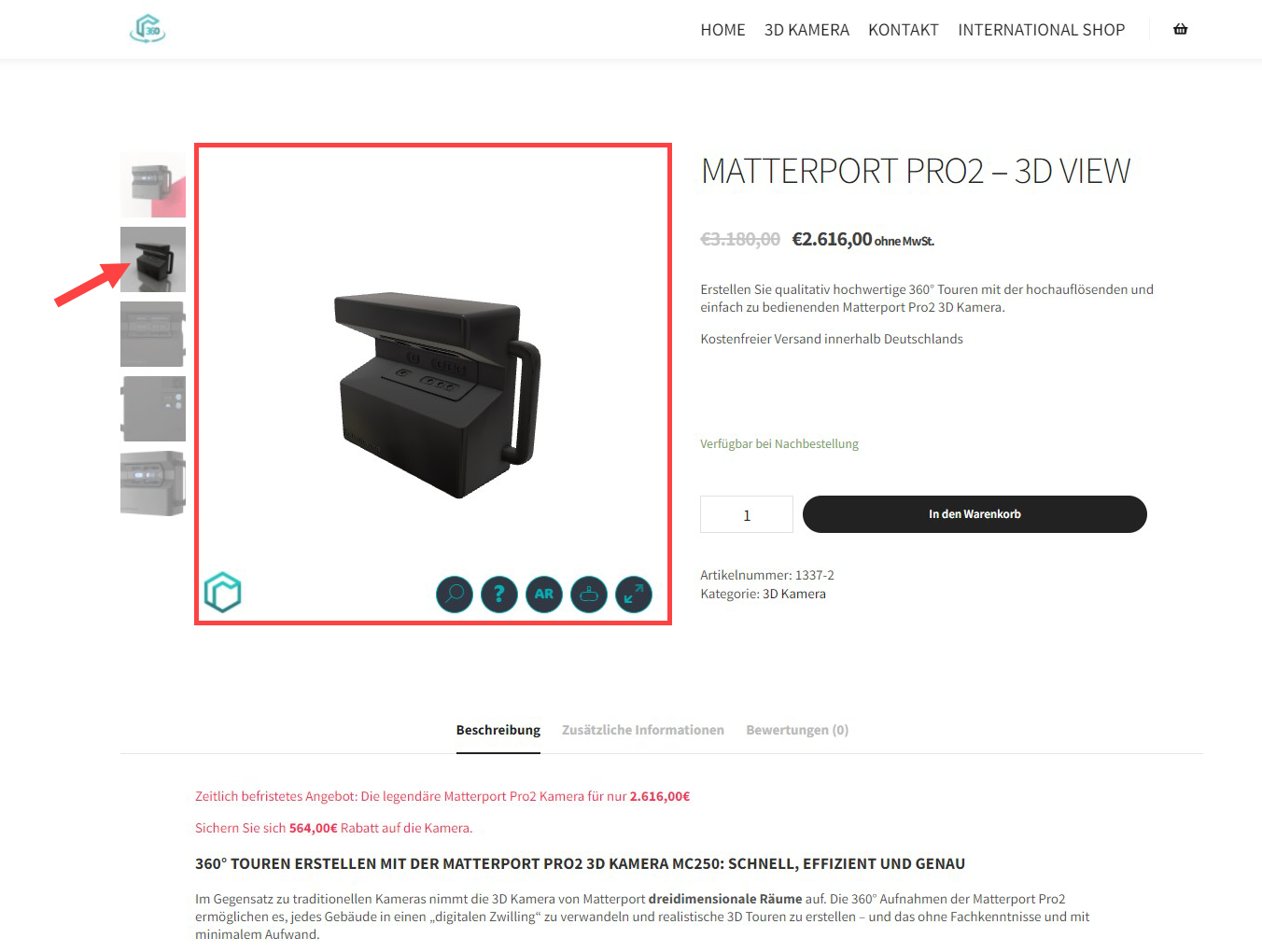Viewport: 1262px width, 952px height.
Task: Pick the fourth side-view camera thumbnail
Action: tap(153, 409)
